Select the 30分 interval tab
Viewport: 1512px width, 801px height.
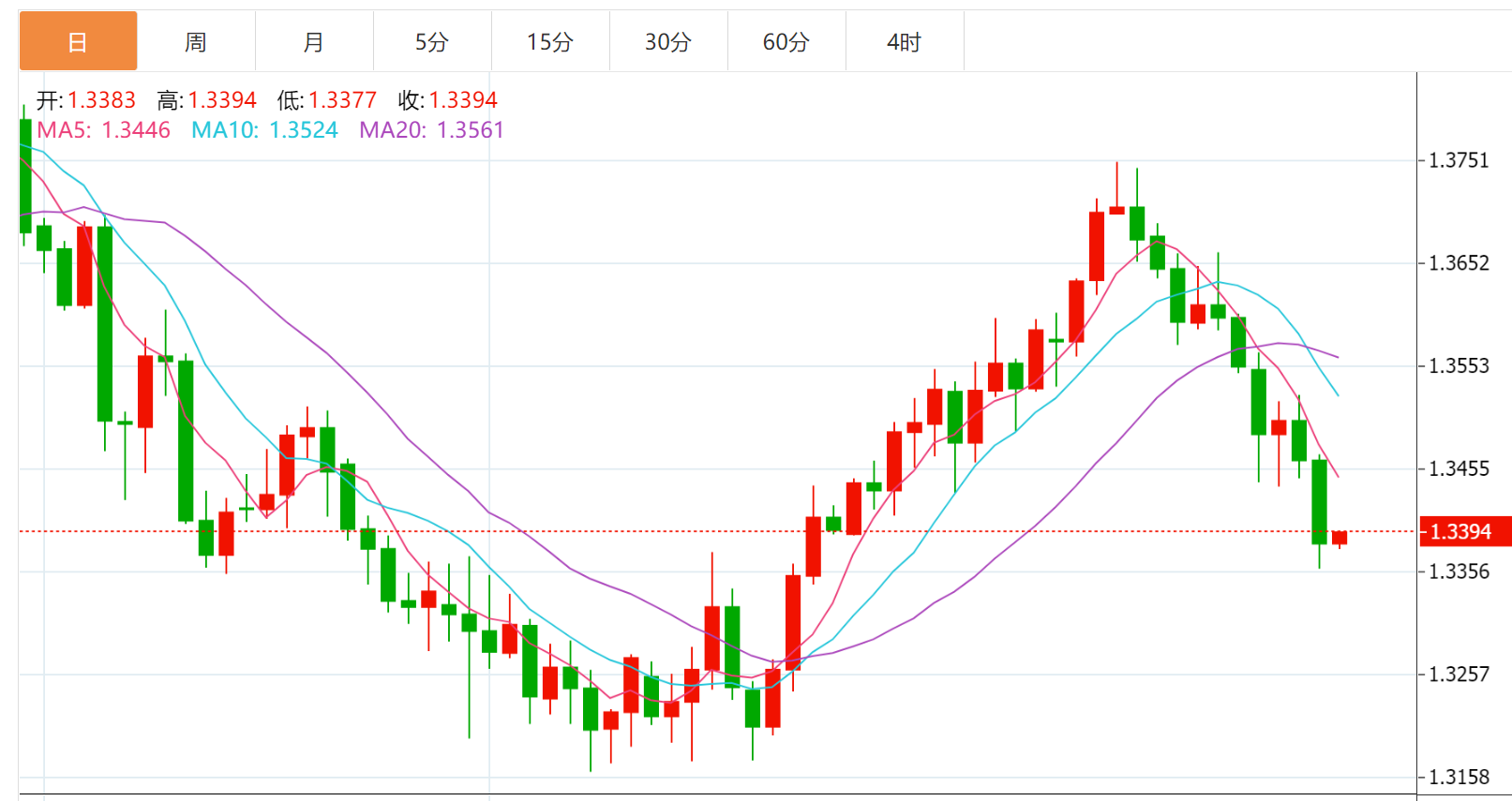coord(668,41)
